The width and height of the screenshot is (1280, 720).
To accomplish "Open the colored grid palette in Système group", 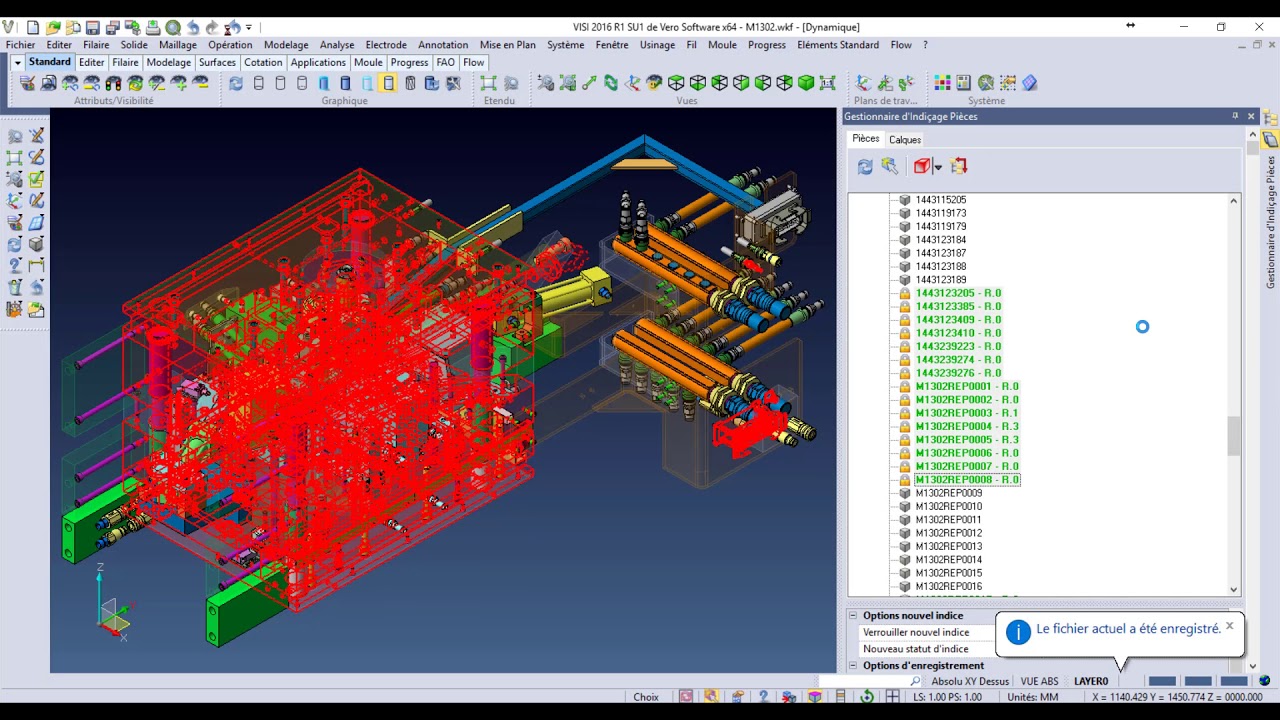I will [942, 83].
